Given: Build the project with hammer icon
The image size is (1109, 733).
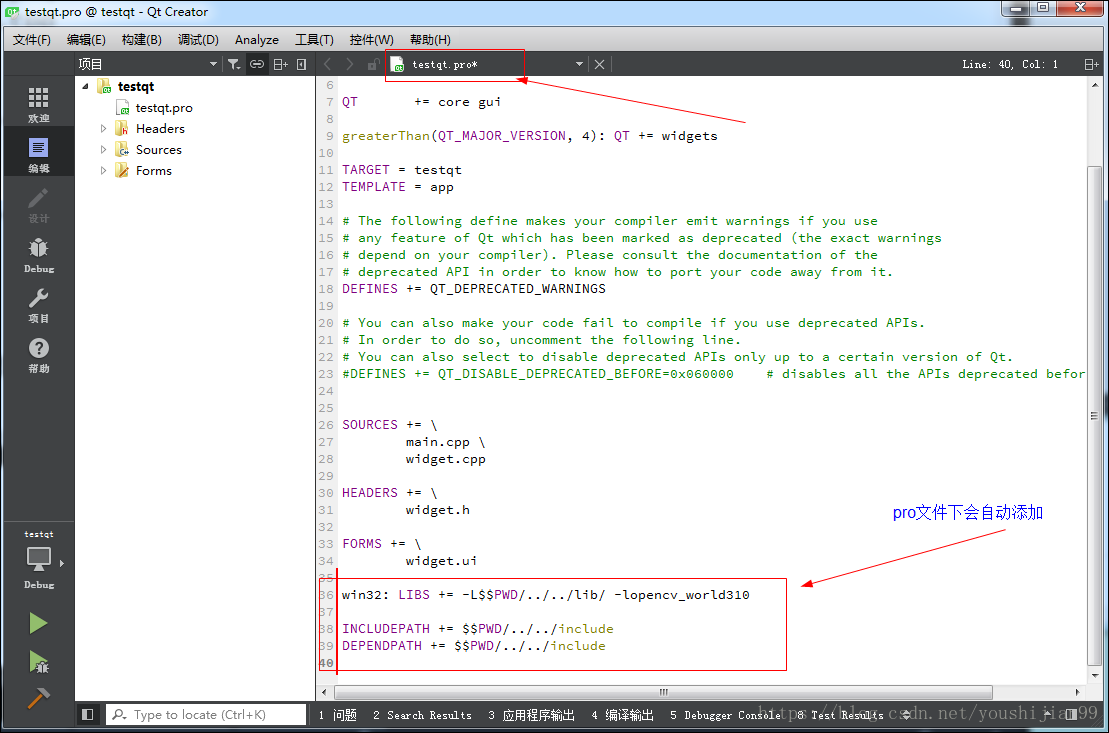Looking at the screenshot, I should pos(38,698).
